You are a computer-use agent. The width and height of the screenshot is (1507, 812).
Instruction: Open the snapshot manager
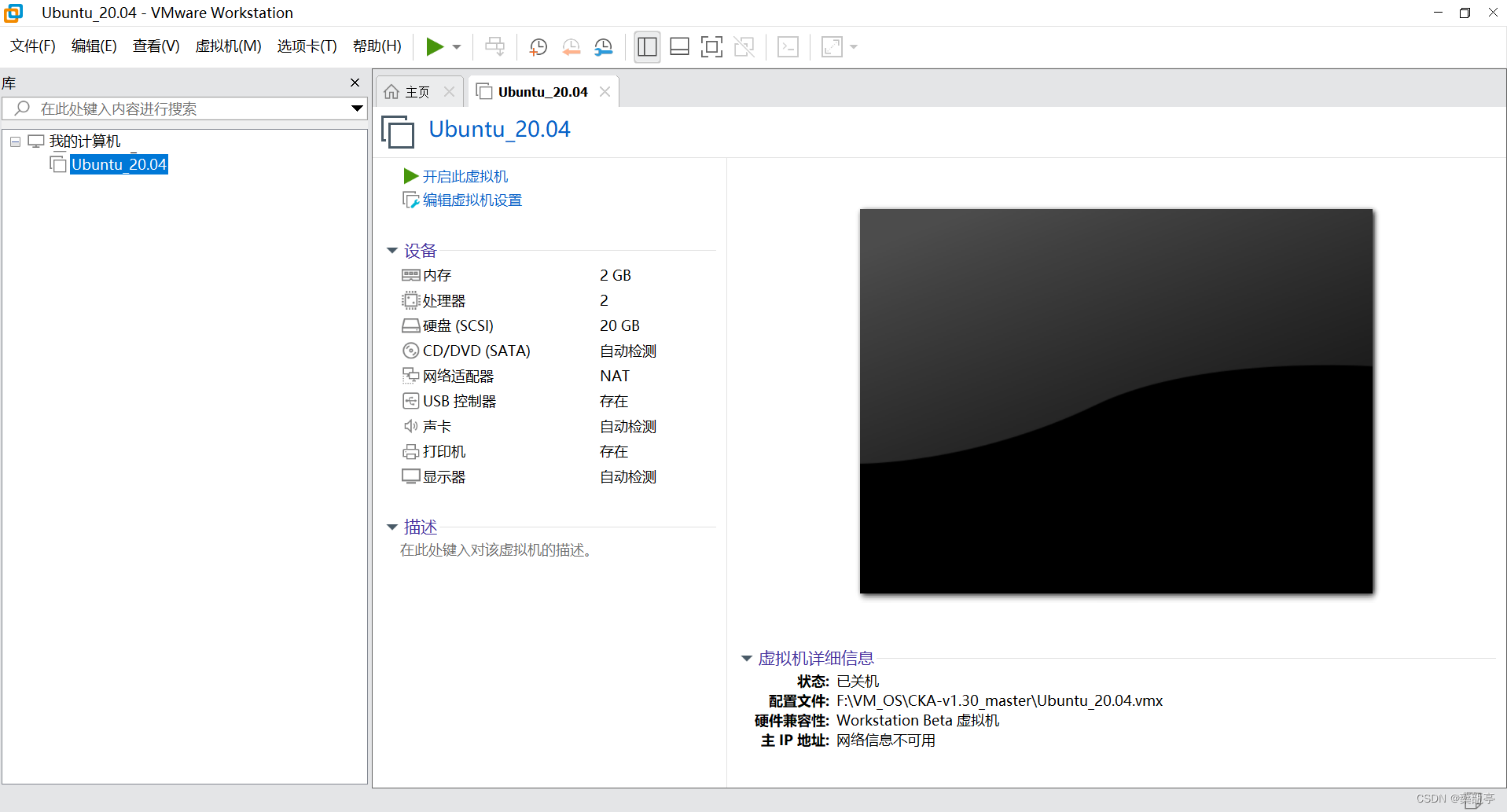pos(603,46)
